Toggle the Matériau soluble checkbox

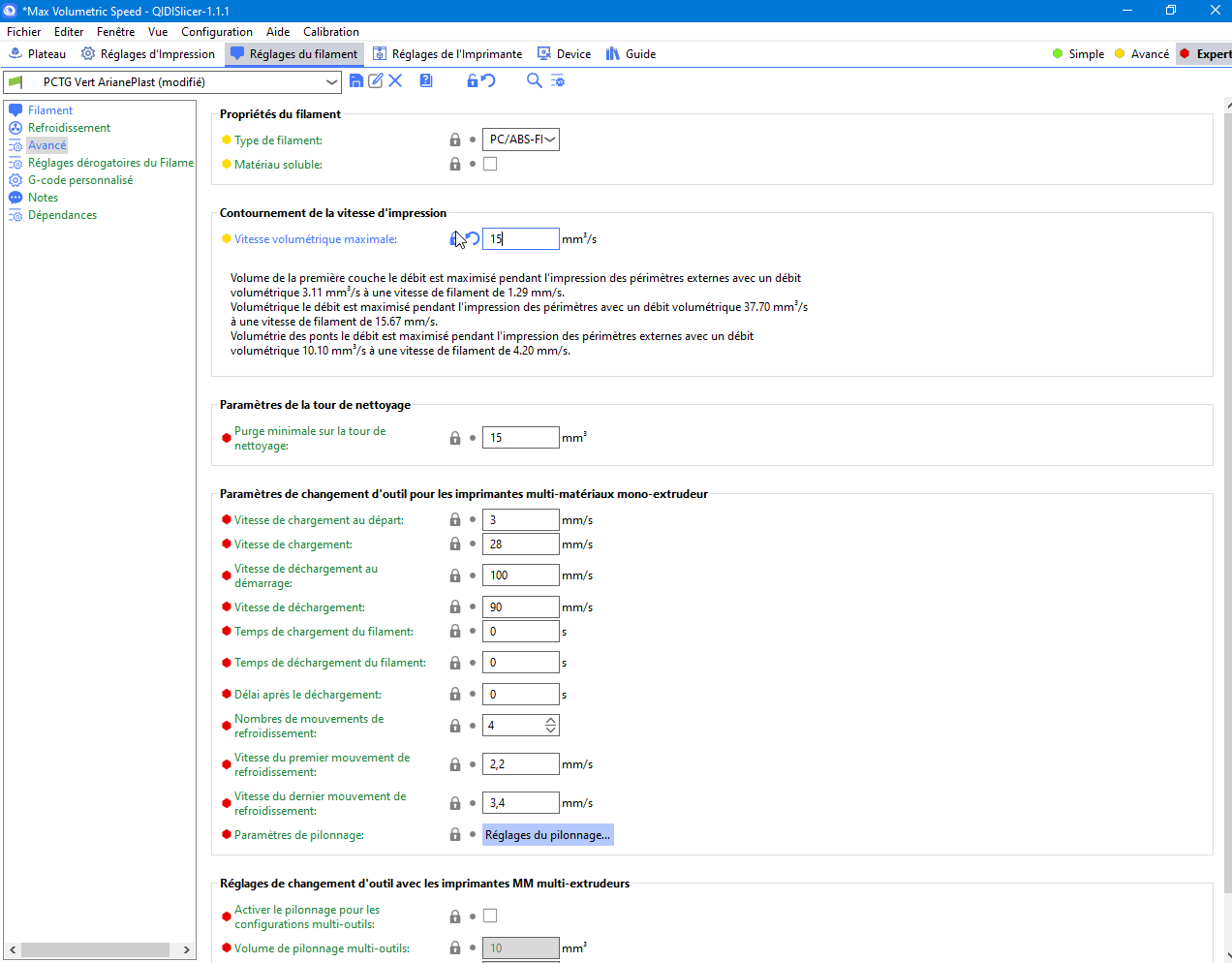coord(490,164)
